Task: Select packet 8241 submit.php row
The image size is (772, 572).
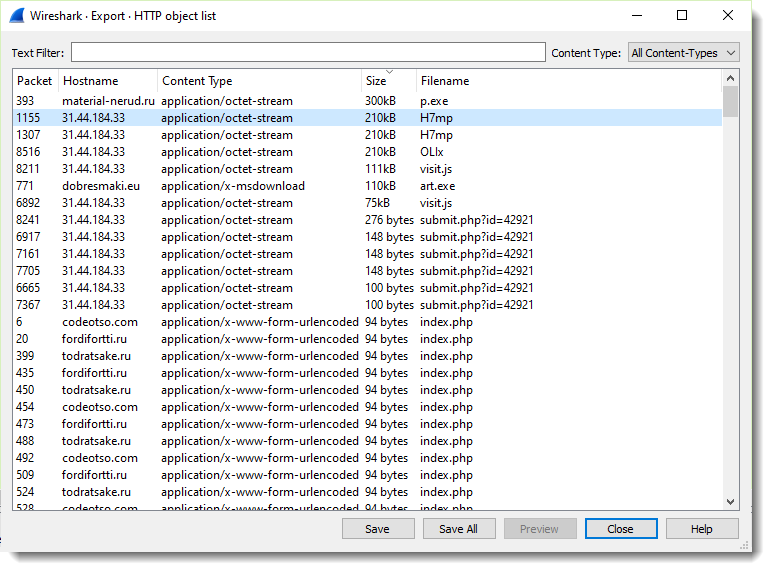Action: (x=367, y=220)
